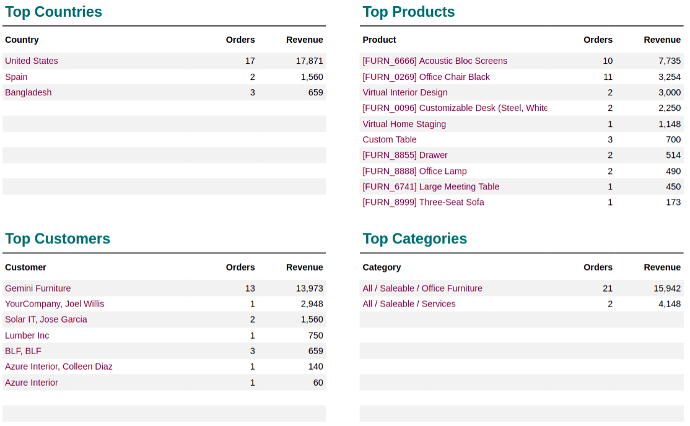Open the Office Furniture category link

pyautogui.click(x=422, y=288)
